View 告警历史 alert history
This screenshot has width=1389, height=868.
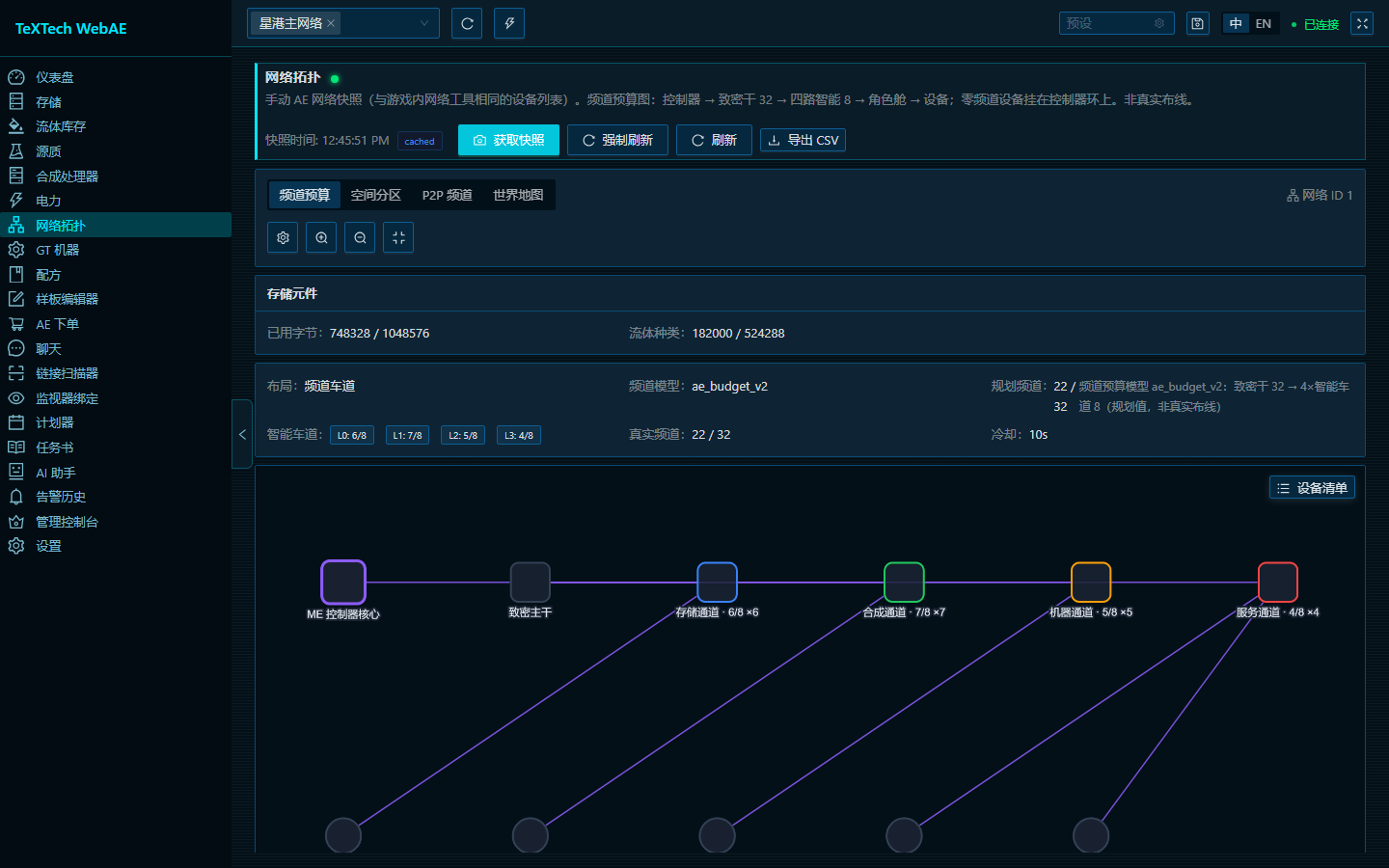click(116, 497)
